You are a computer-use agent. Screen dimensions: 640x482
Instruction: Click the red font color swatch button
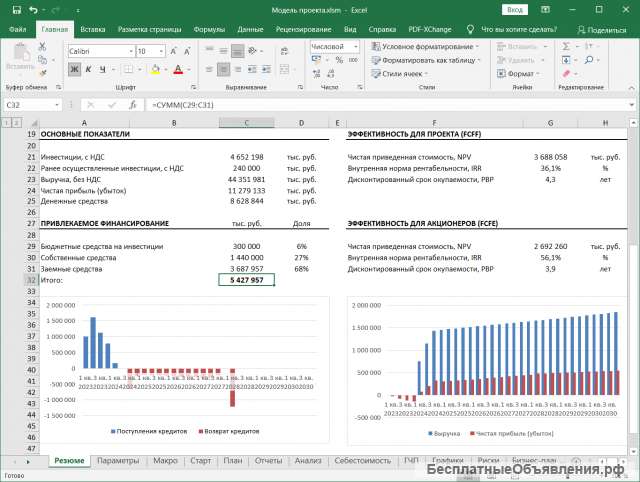coord(177,70)
